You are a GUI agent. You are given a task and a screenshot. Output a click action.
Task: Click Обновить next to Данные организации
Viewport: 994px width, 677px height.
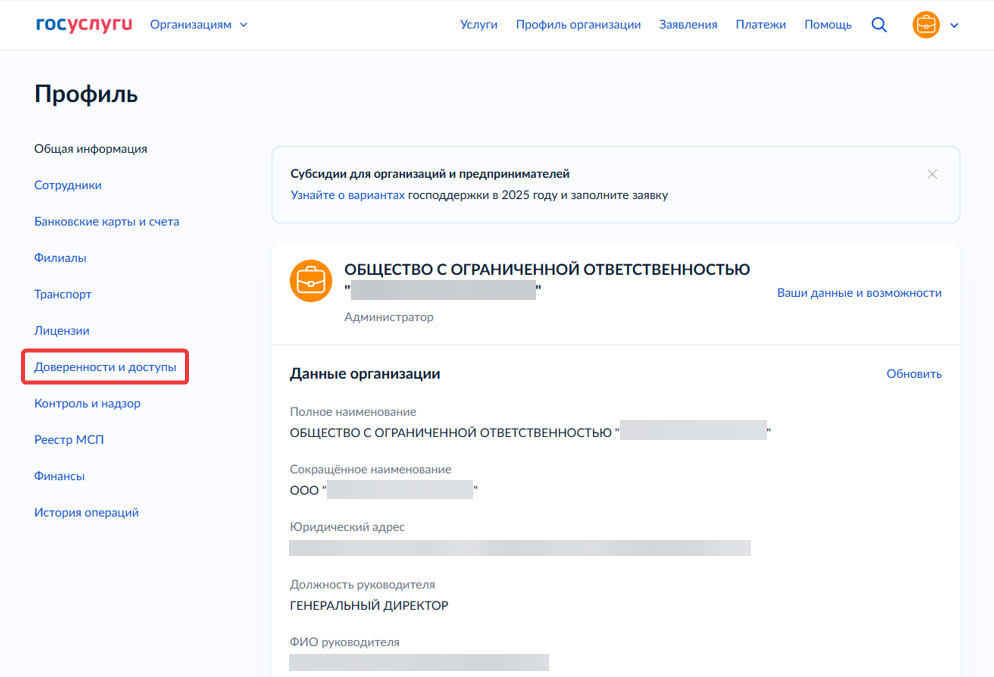913,374
